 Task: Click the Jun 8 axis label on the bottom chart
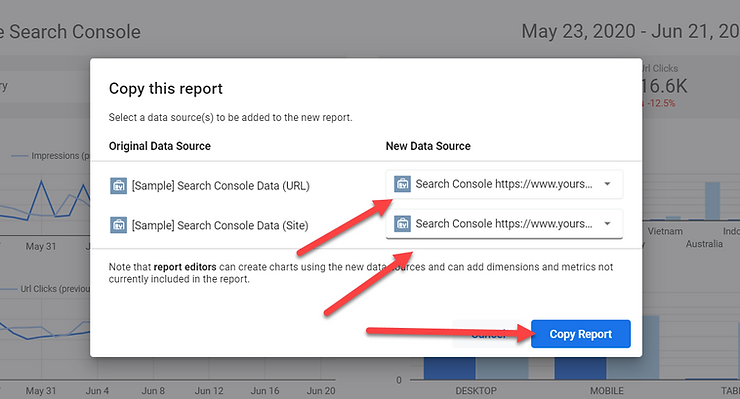(153, 391)
